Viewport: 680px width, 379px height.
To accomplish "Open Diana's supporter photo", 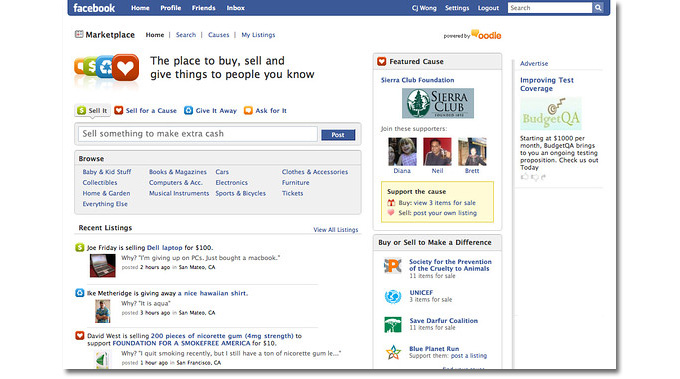I will point(402,151).
